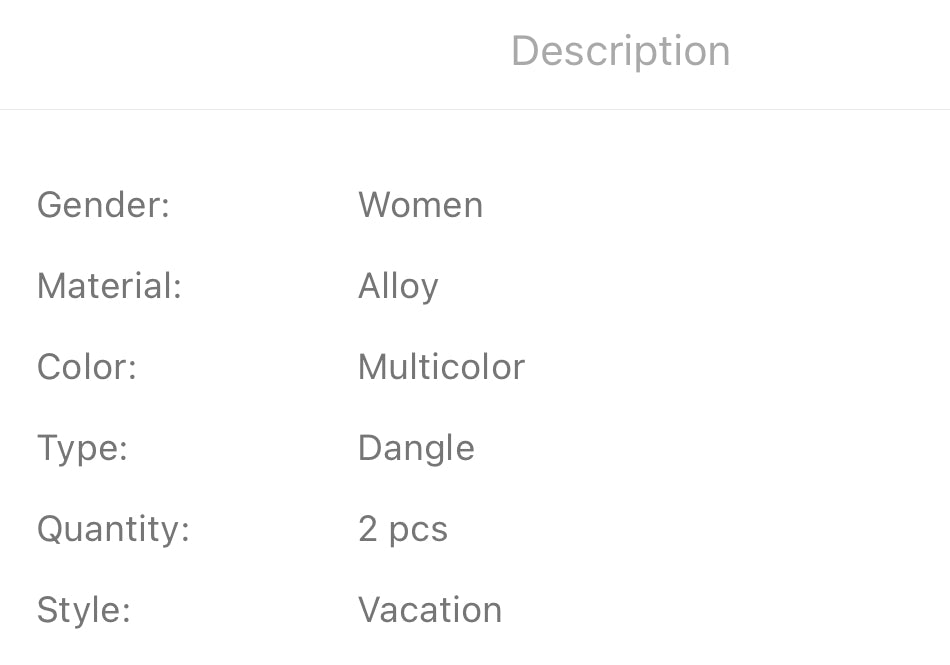Select the Dangle type value
This screenshot has height=665, width=950.
[x=416, y=448]
